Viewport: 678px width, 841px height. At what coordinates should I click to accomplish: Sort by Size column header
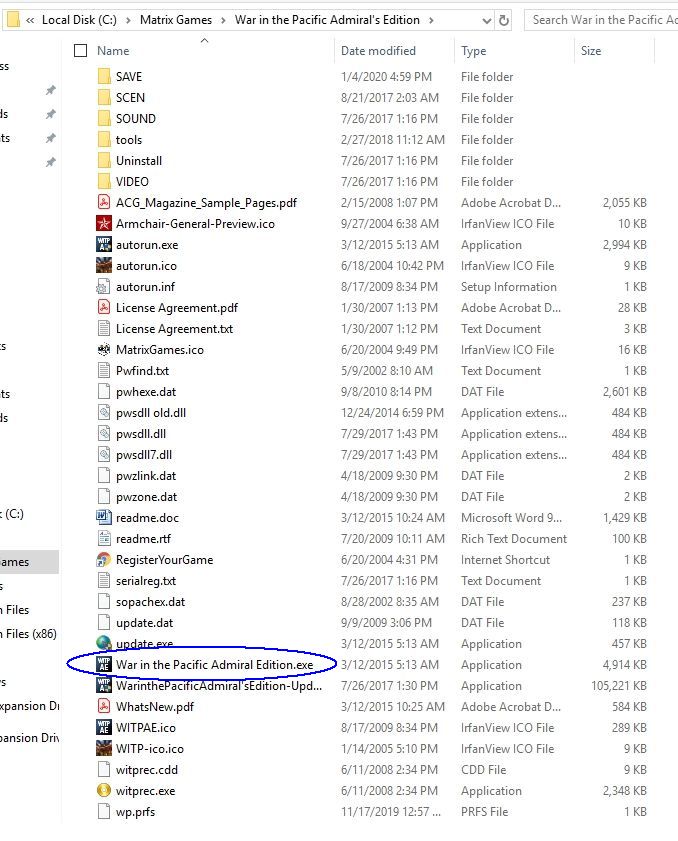coord(591,50)
